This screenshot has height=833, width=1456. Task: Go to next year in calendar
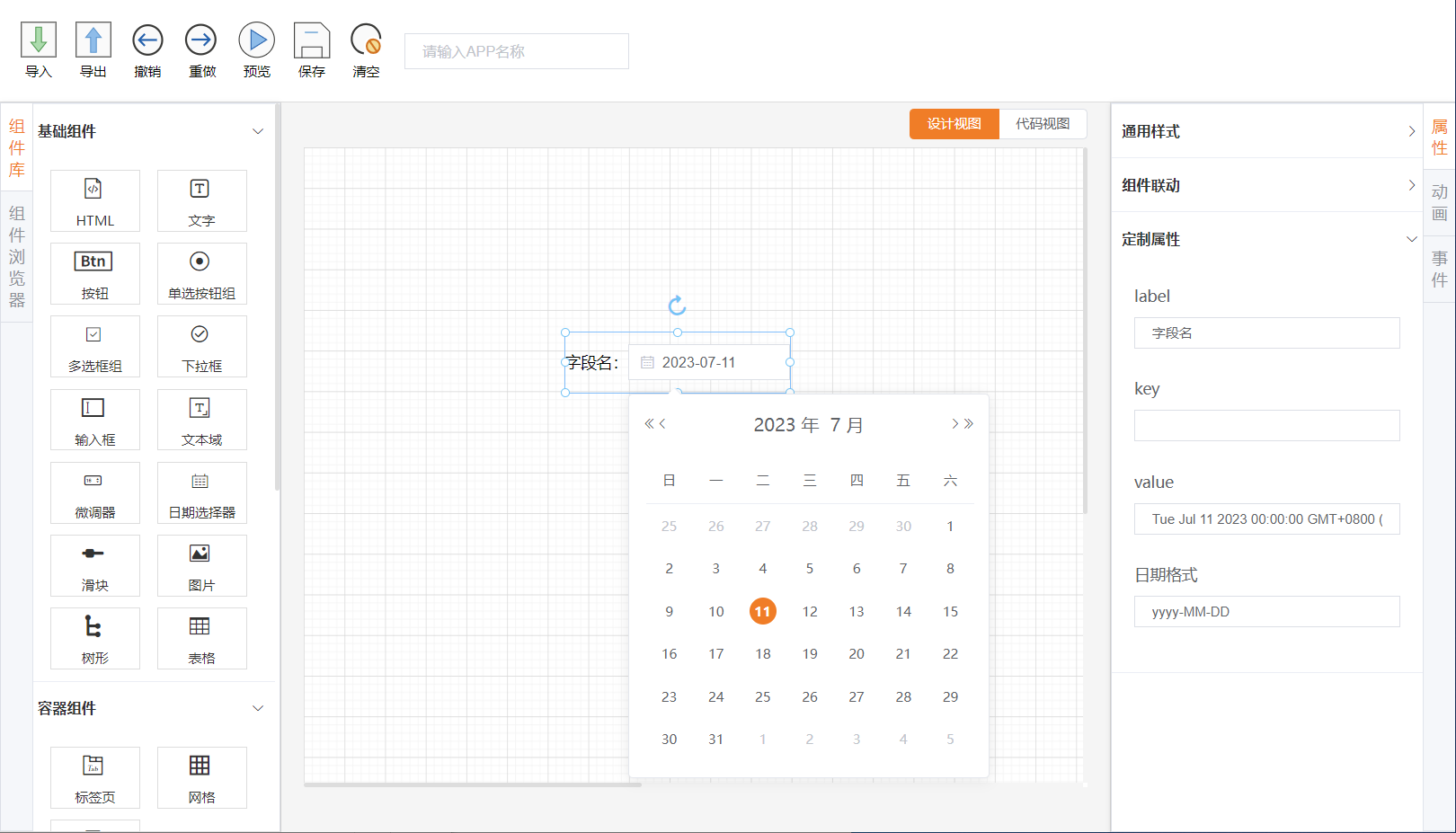click(x=969, y=424)
